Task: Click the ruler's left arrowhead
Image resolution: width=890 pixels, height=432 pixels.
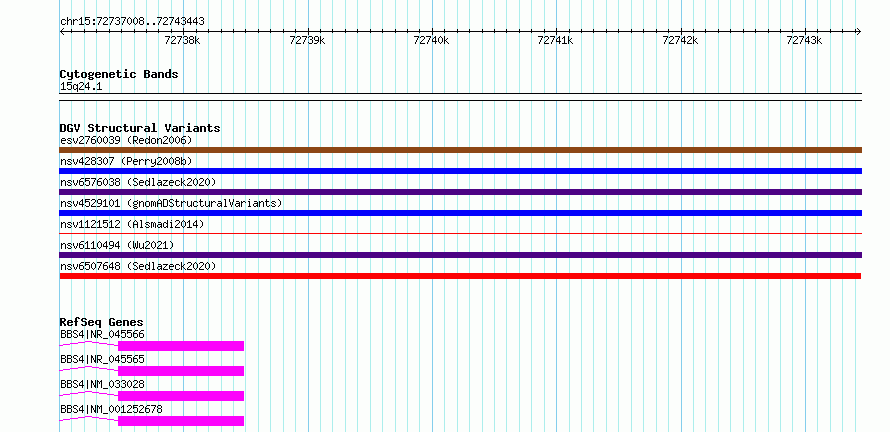Action: point(63,31)
